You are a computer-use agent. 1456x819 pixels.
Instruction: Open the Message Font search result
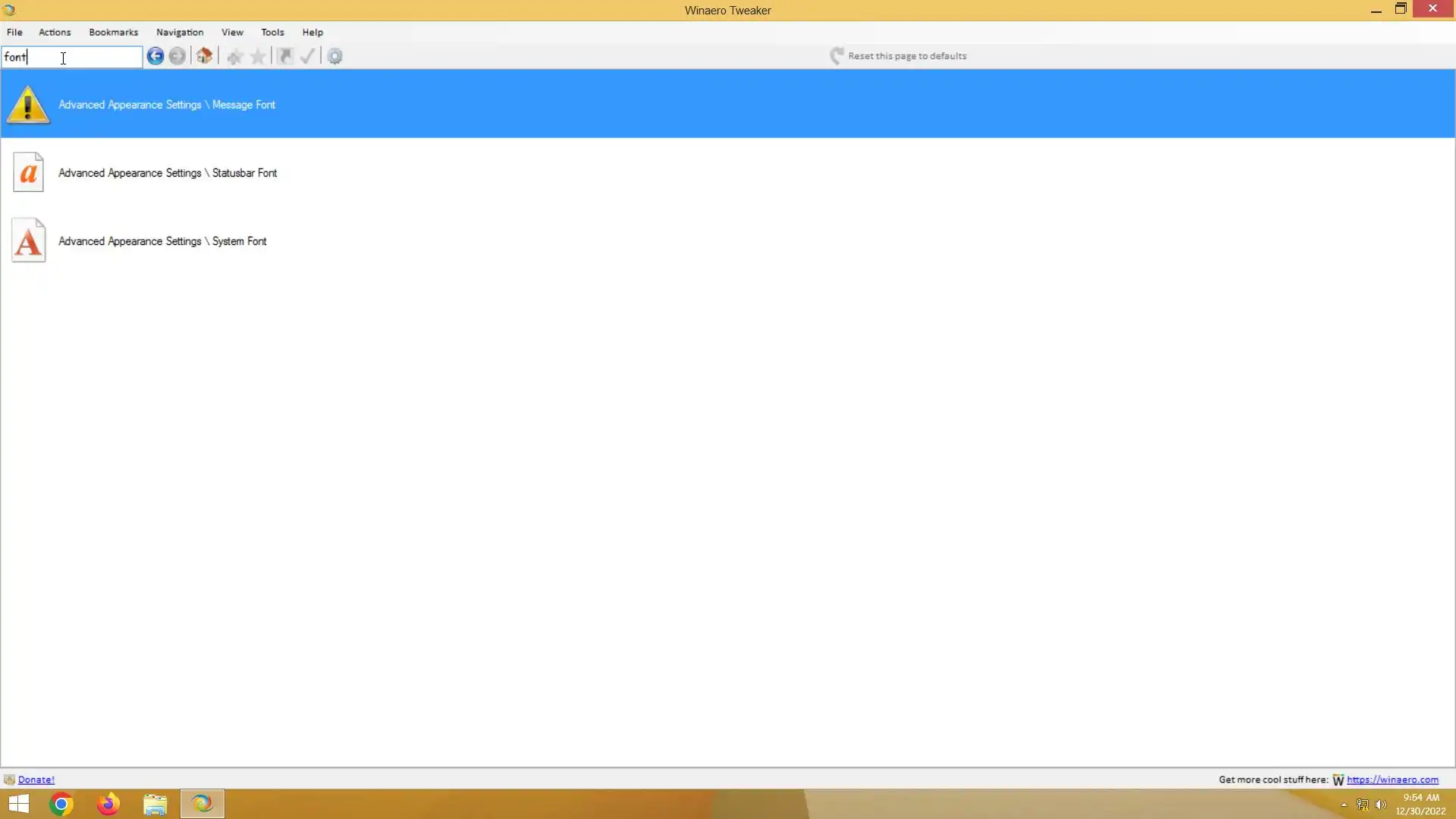click(167, 105)
